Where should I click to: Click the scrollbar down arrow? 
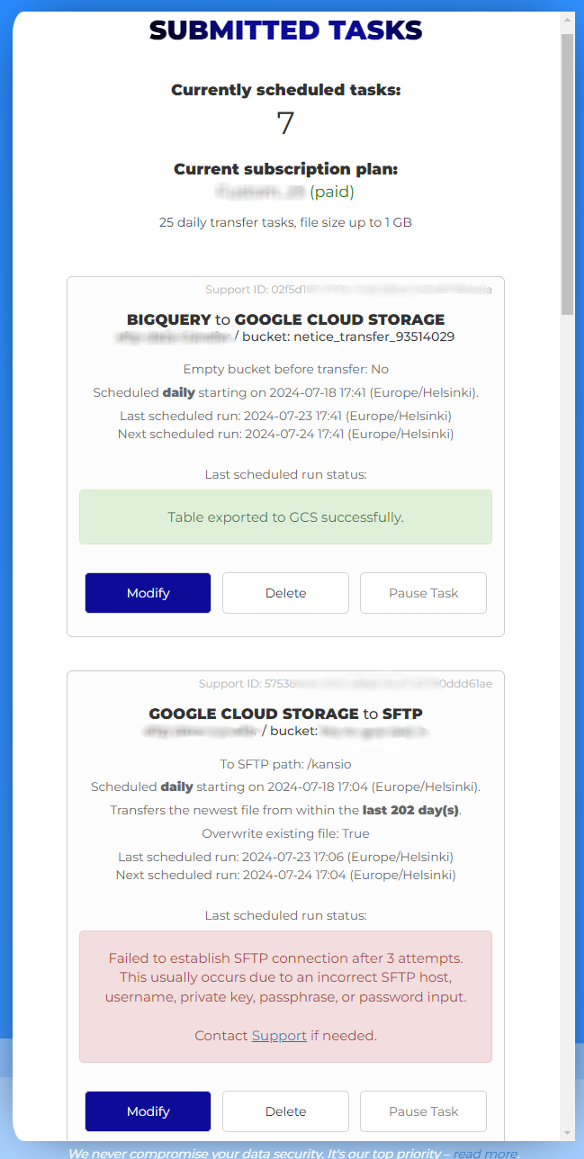click(x=567, y=1132)
